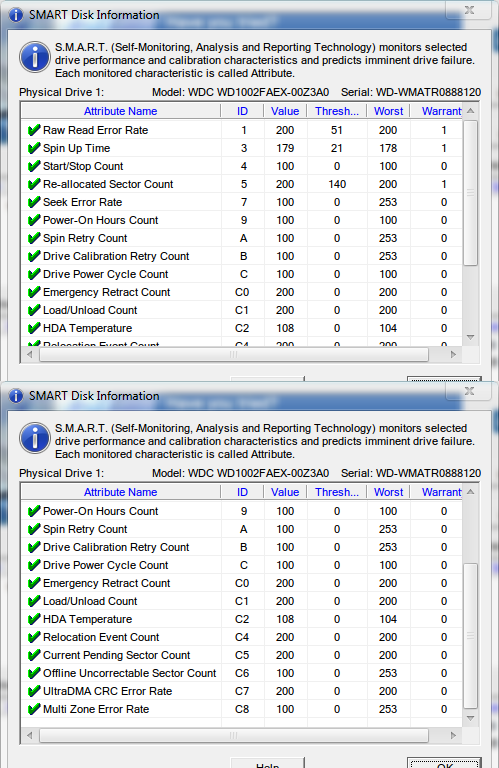Click the check icon beside Offline Uncorrectable Sector Count
Viewport: 499px width, 768px height.
click(34, 673)
